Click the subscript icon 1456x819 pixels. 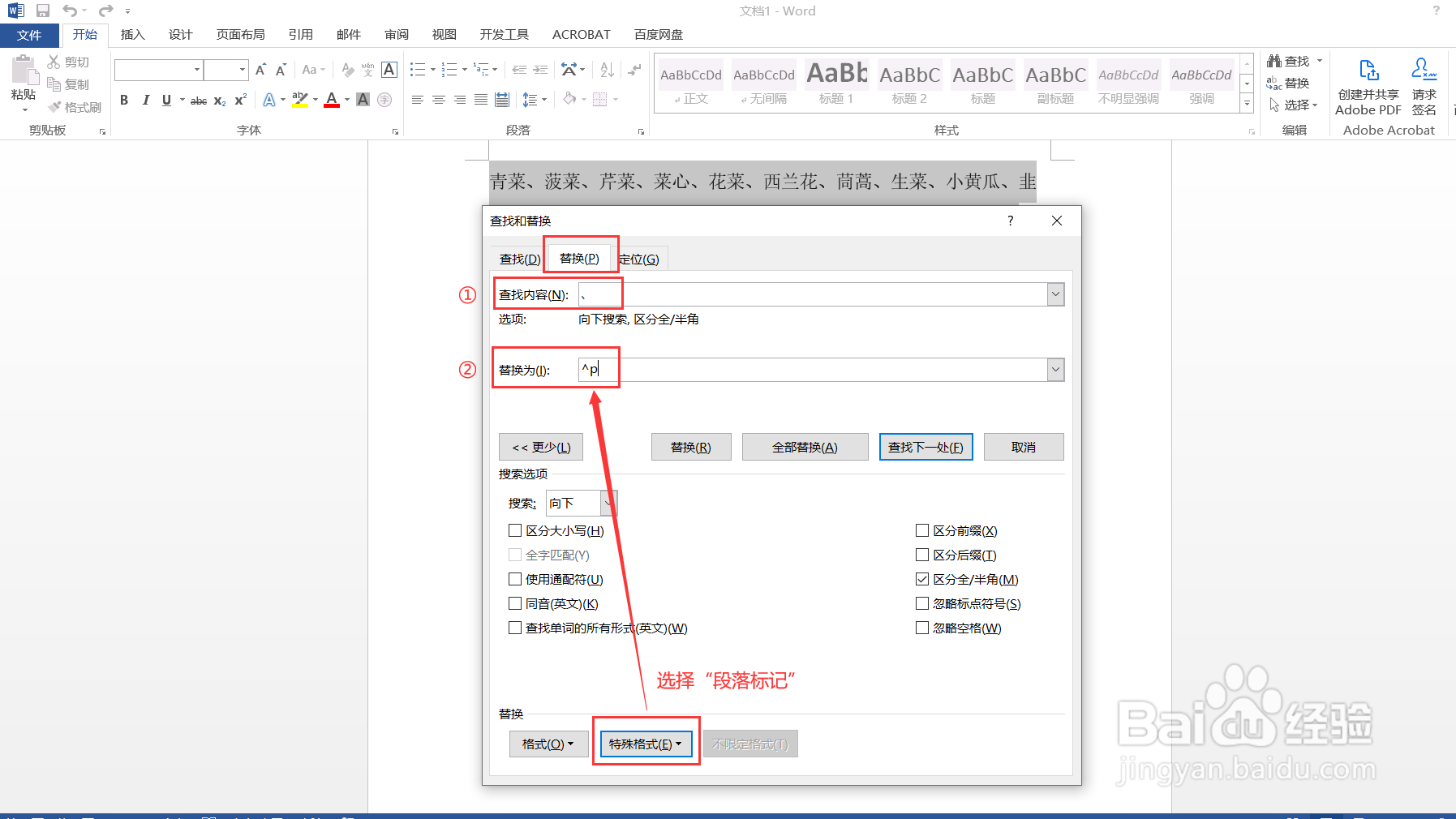coord(218,100)
